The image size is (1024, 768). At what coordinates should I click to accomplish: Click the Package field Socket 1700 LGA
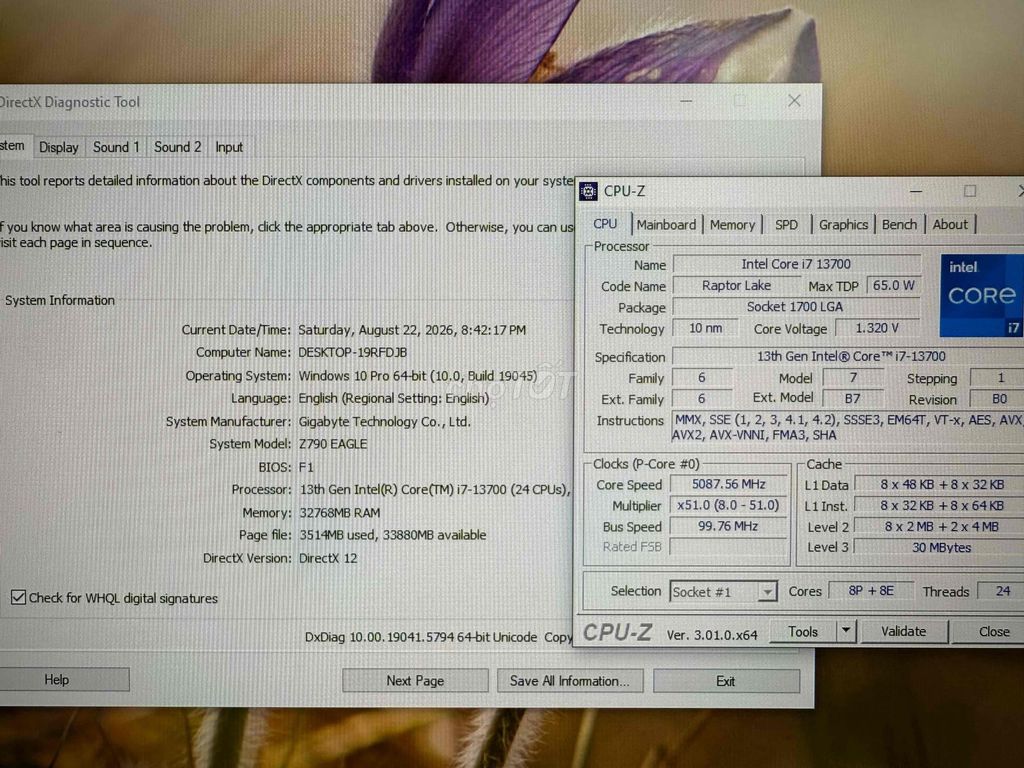[795, 306]
